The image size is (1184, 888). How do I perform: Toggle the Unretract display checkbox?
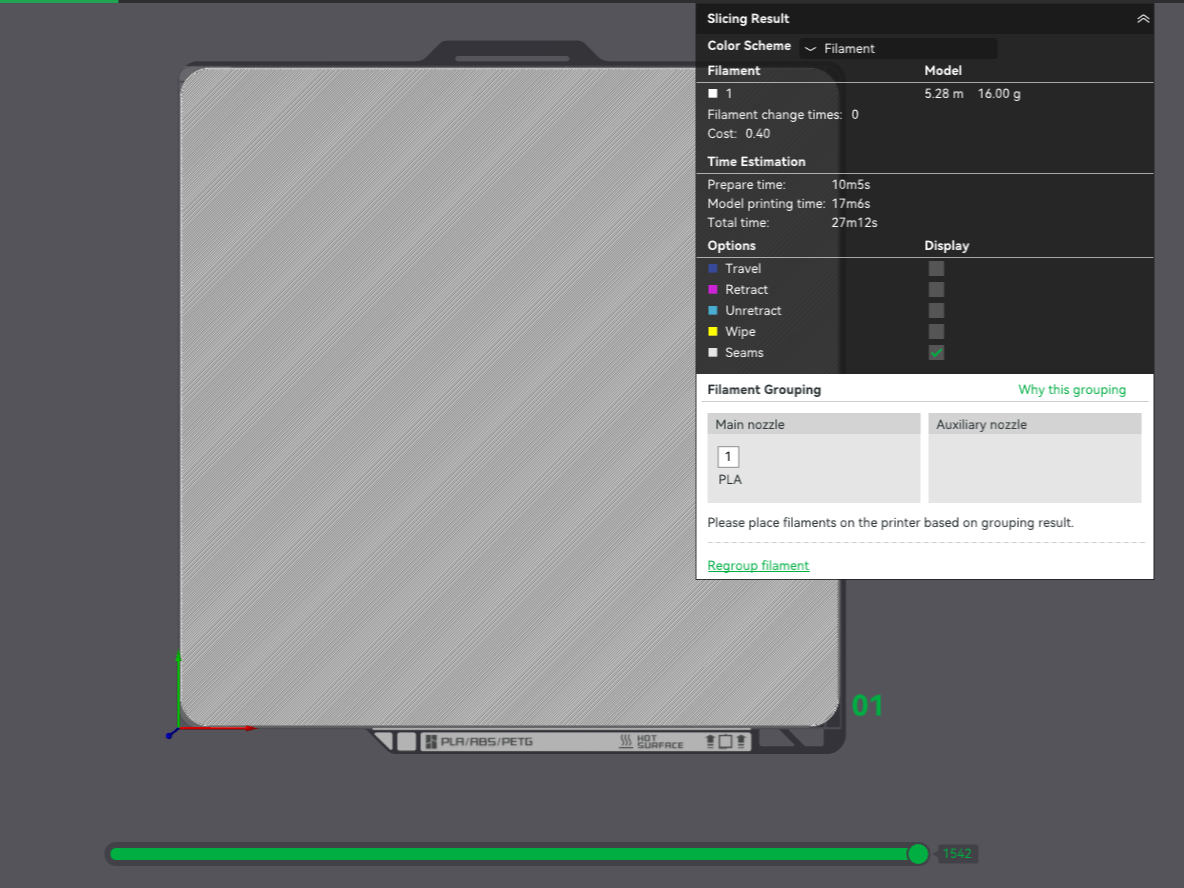(x=936, y=310)
